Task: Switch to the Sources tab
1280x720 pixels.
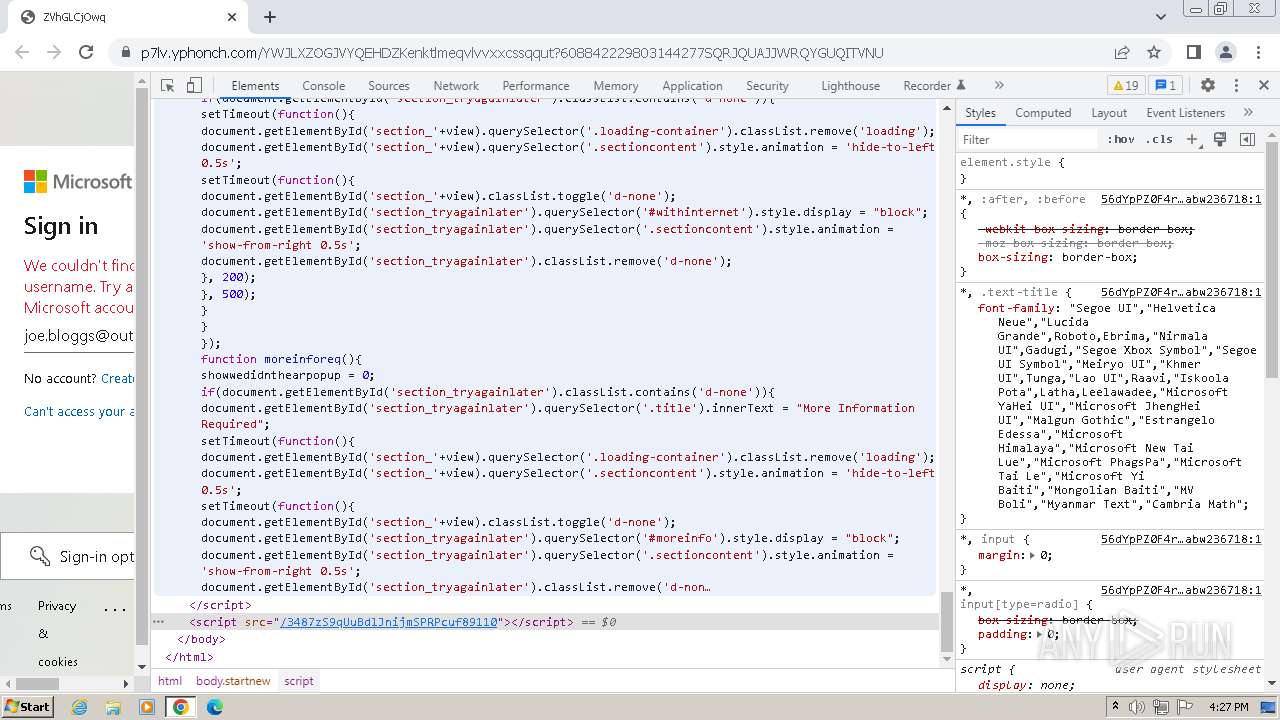Action: (x=389, y=86)
